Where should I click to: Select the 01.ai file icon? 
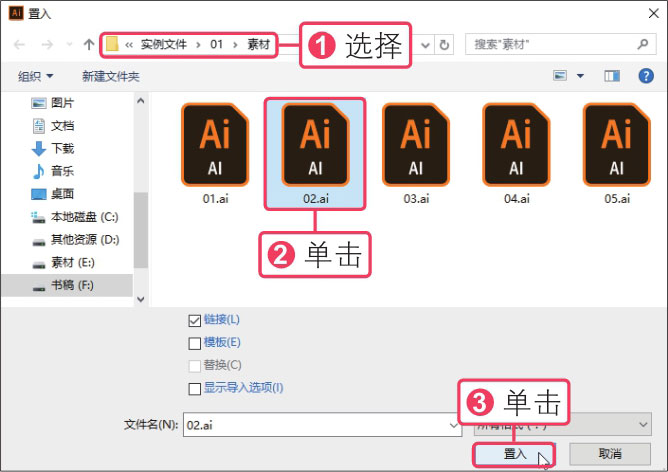[x=215, y=145]
